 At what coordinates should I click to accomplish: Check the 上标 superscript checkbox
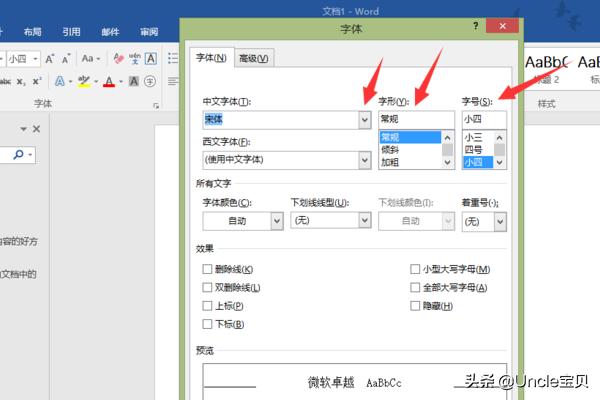point(208,305)
